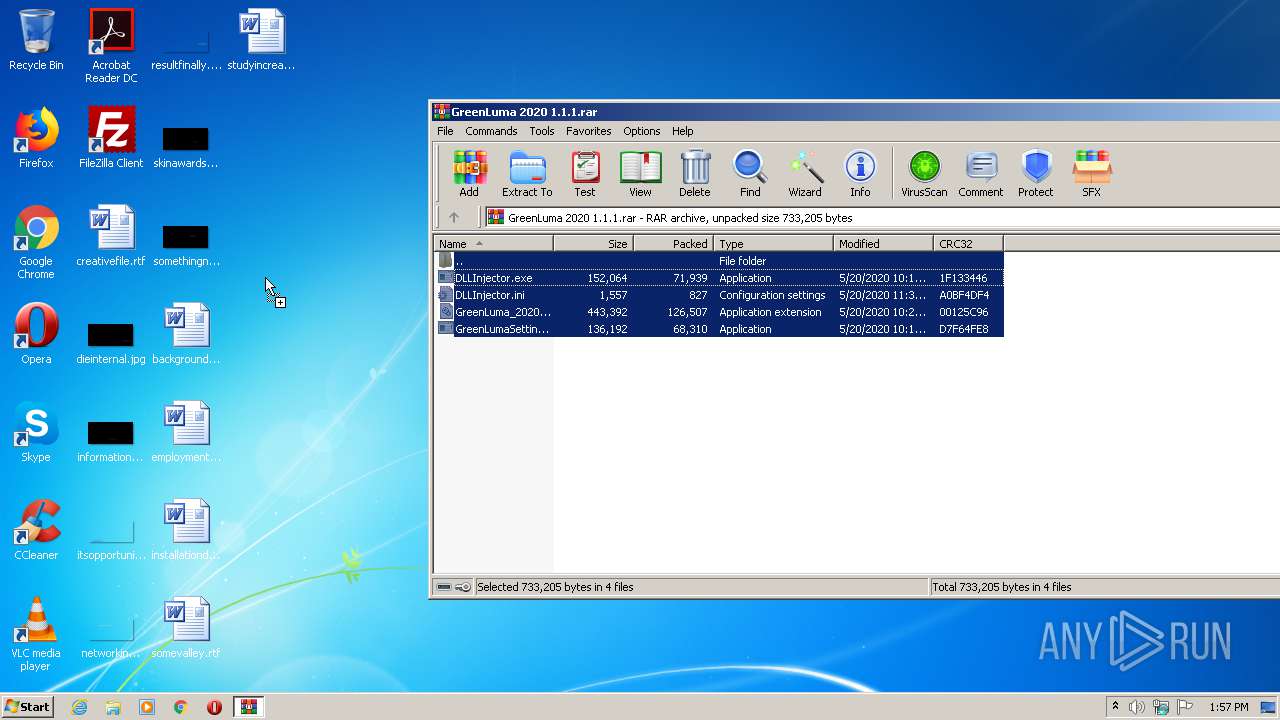Click WinRAR taskbar button
Viewport: 1280px width, 720px height.
(x=248, y=707)
